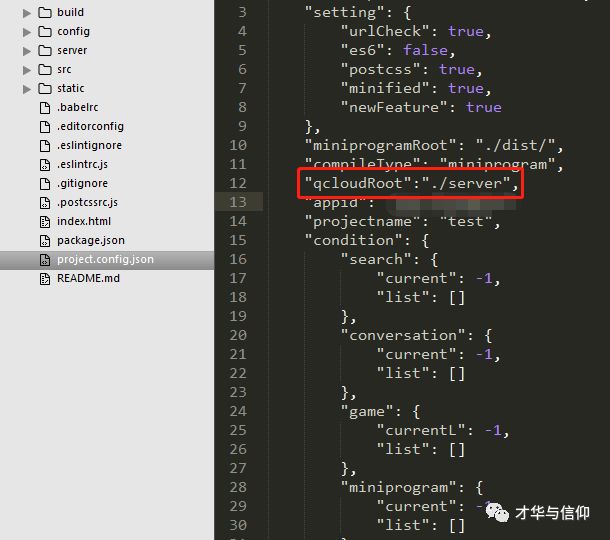Click the "projectname" key text
The height and width of the screenshot is (540, 610).
[363, 221]
